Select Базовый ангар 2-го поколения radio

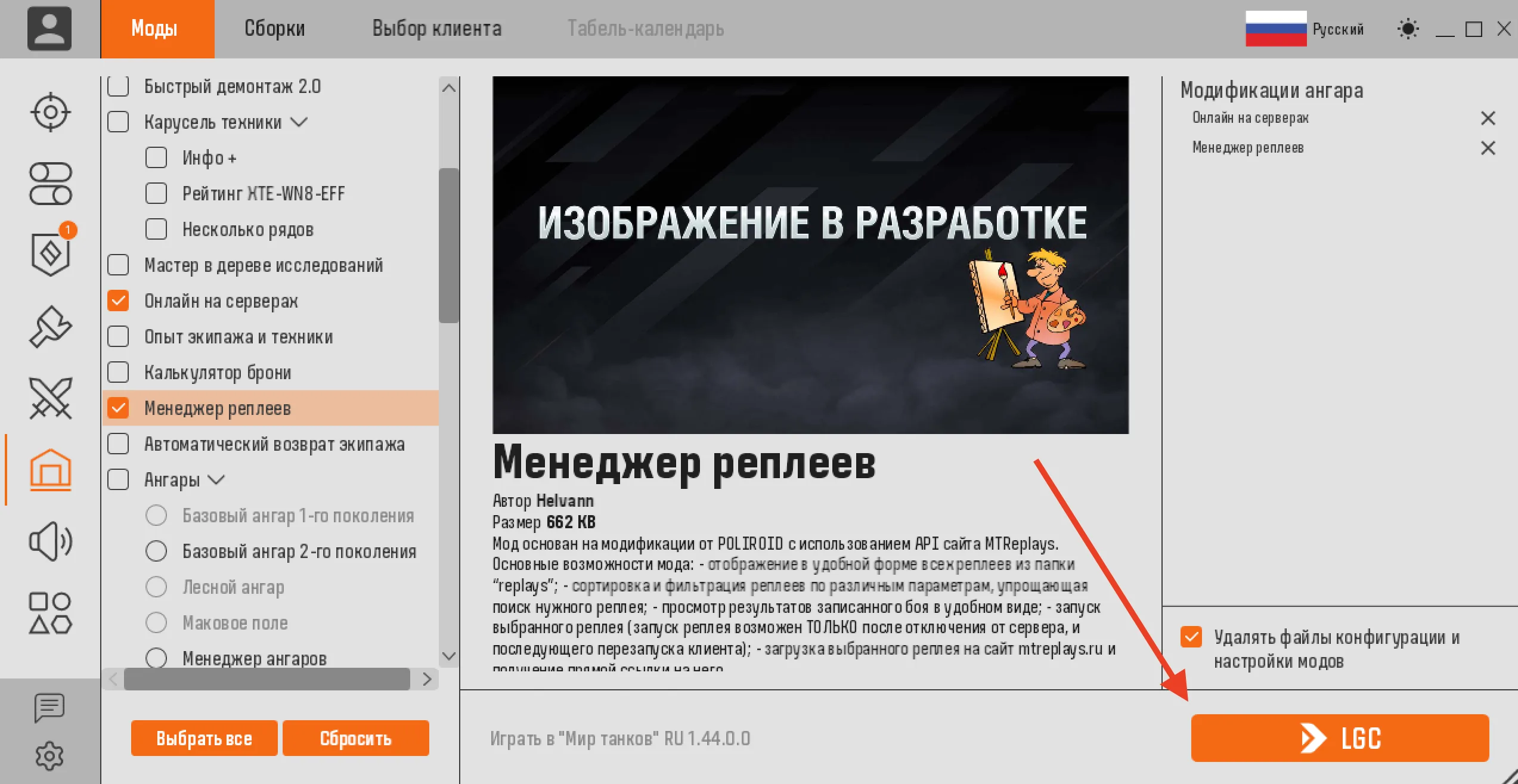pos(156,551)
